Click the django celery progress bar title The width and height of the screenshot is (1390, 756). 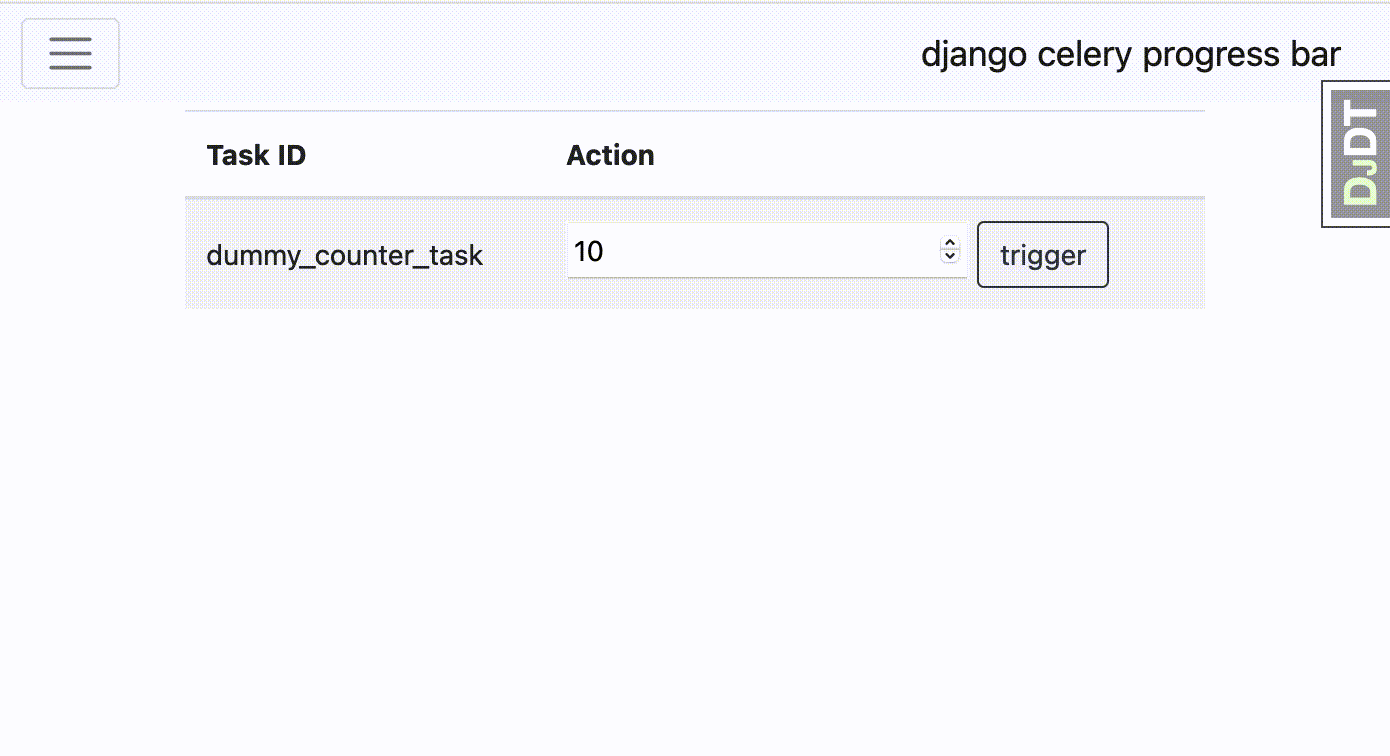click(1130, 54)
